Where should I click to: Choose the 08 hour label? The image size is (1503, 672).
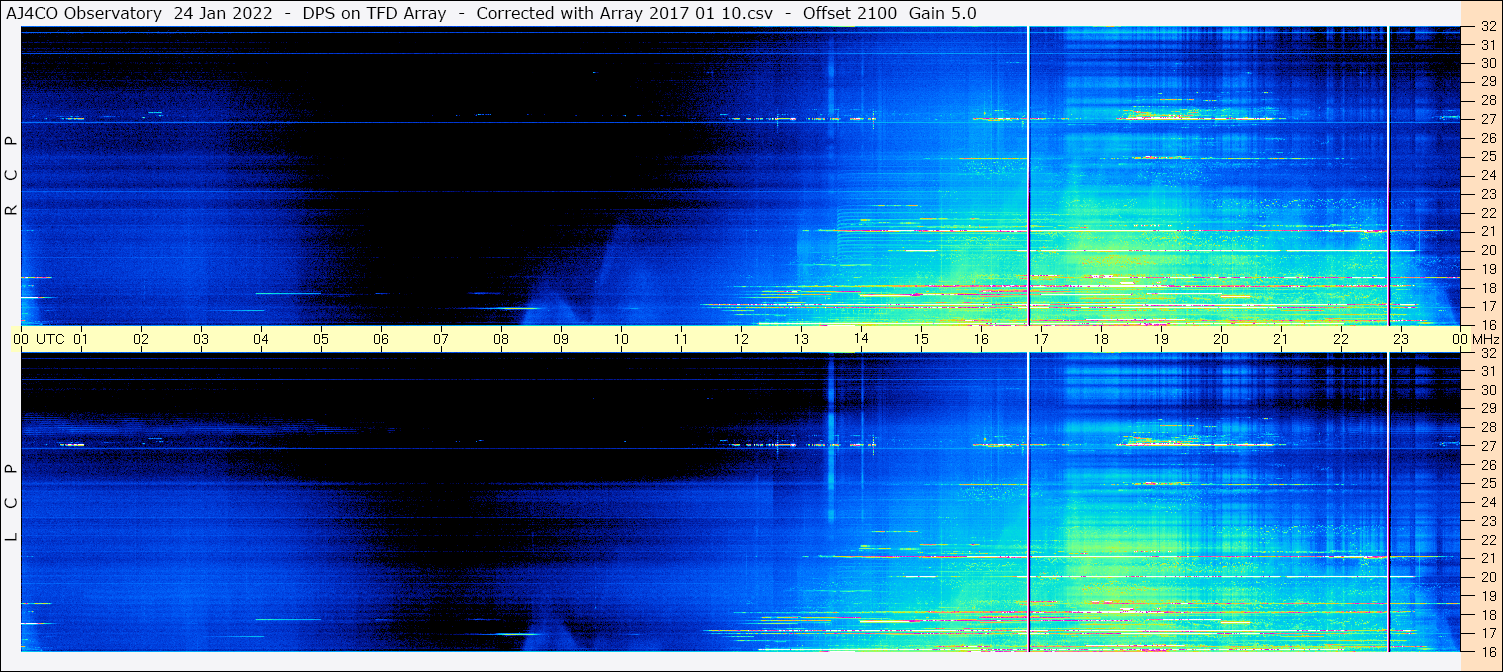pyautogui.click(x=501, y=339)
